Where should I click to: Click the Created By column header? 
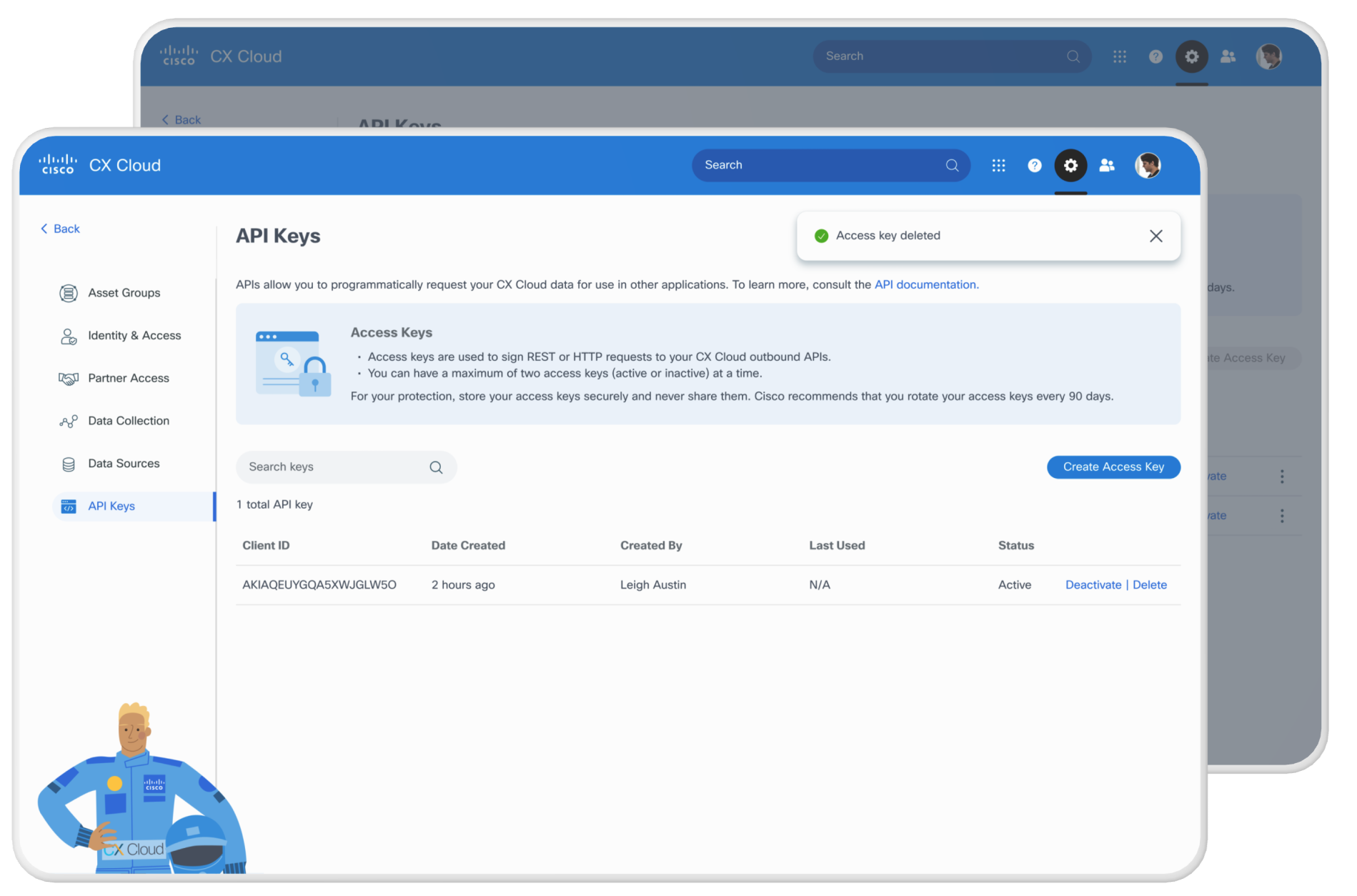pos(651,546)
